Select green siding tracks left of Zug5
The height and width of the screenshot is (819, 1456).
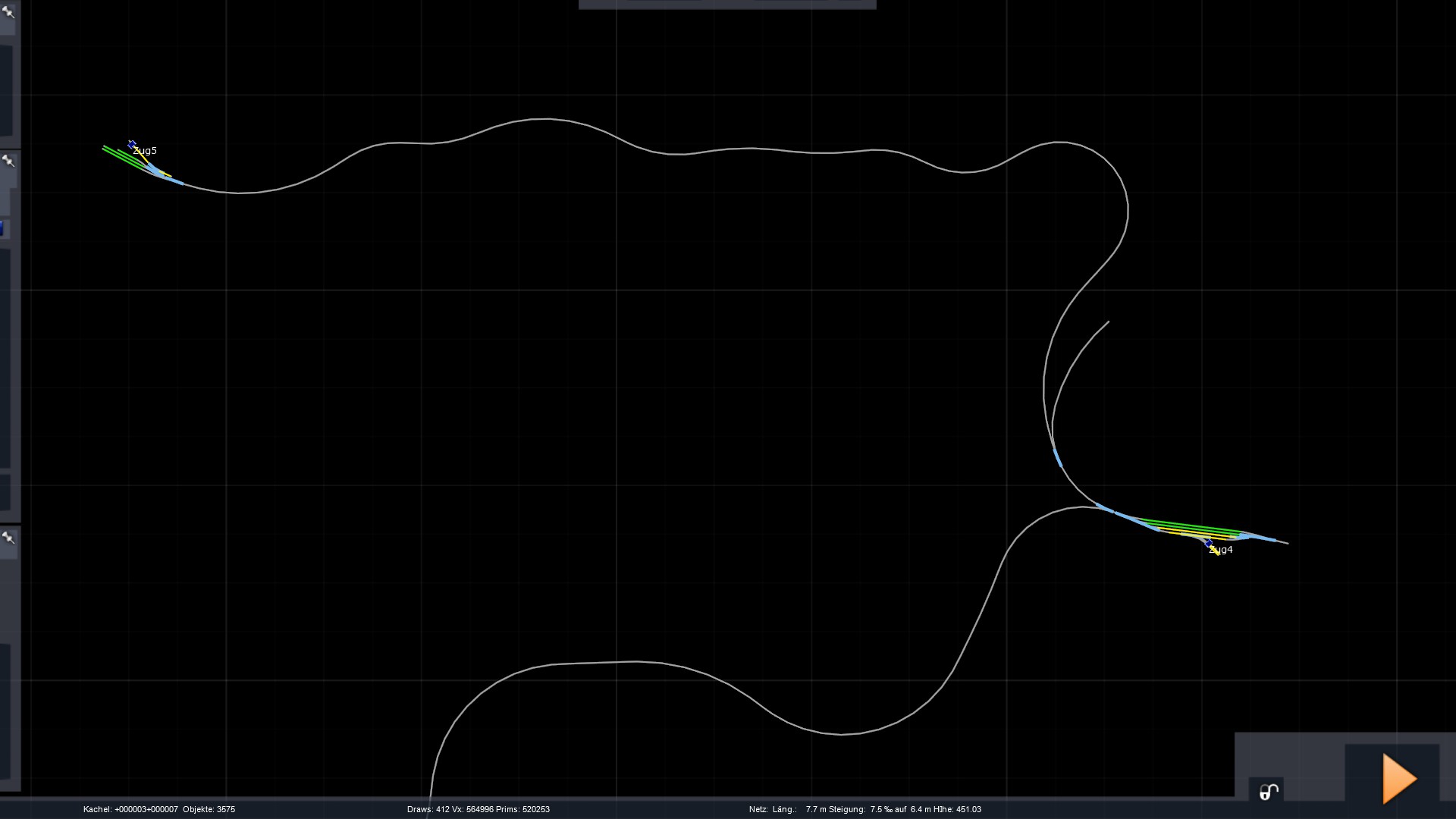point(118,155)
